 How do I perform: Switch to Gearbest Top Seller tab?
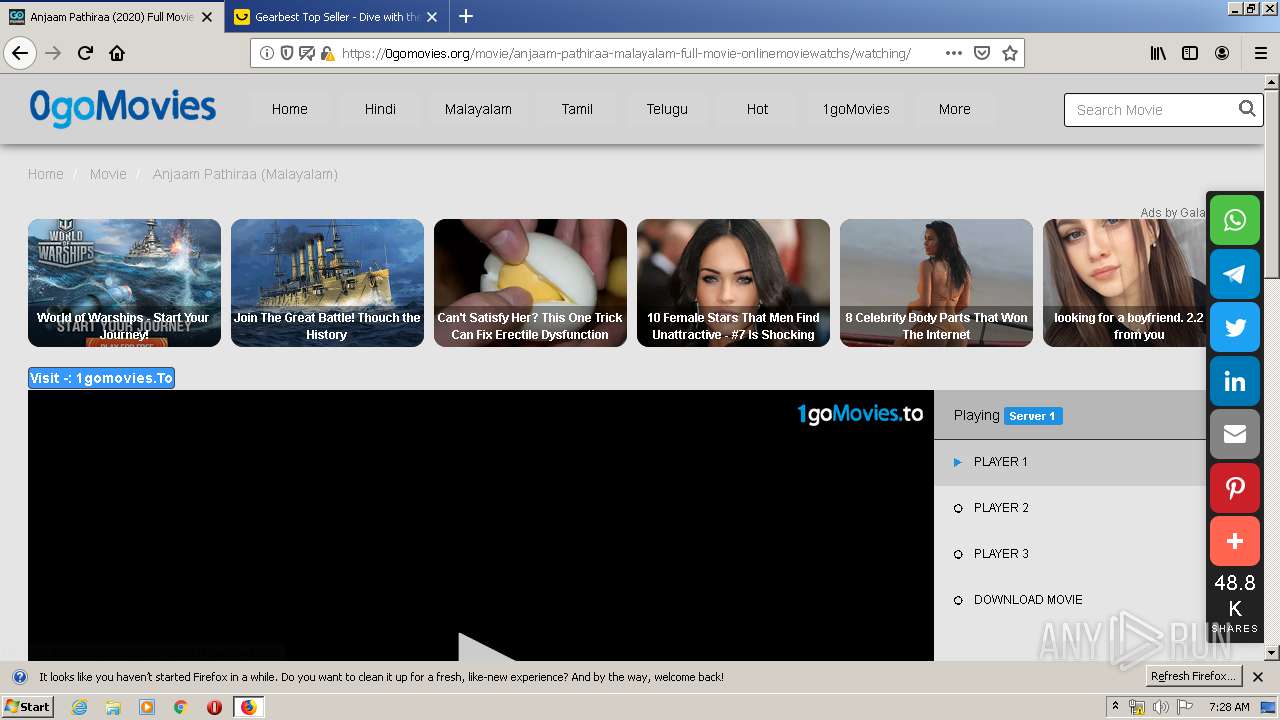point(335,17)
